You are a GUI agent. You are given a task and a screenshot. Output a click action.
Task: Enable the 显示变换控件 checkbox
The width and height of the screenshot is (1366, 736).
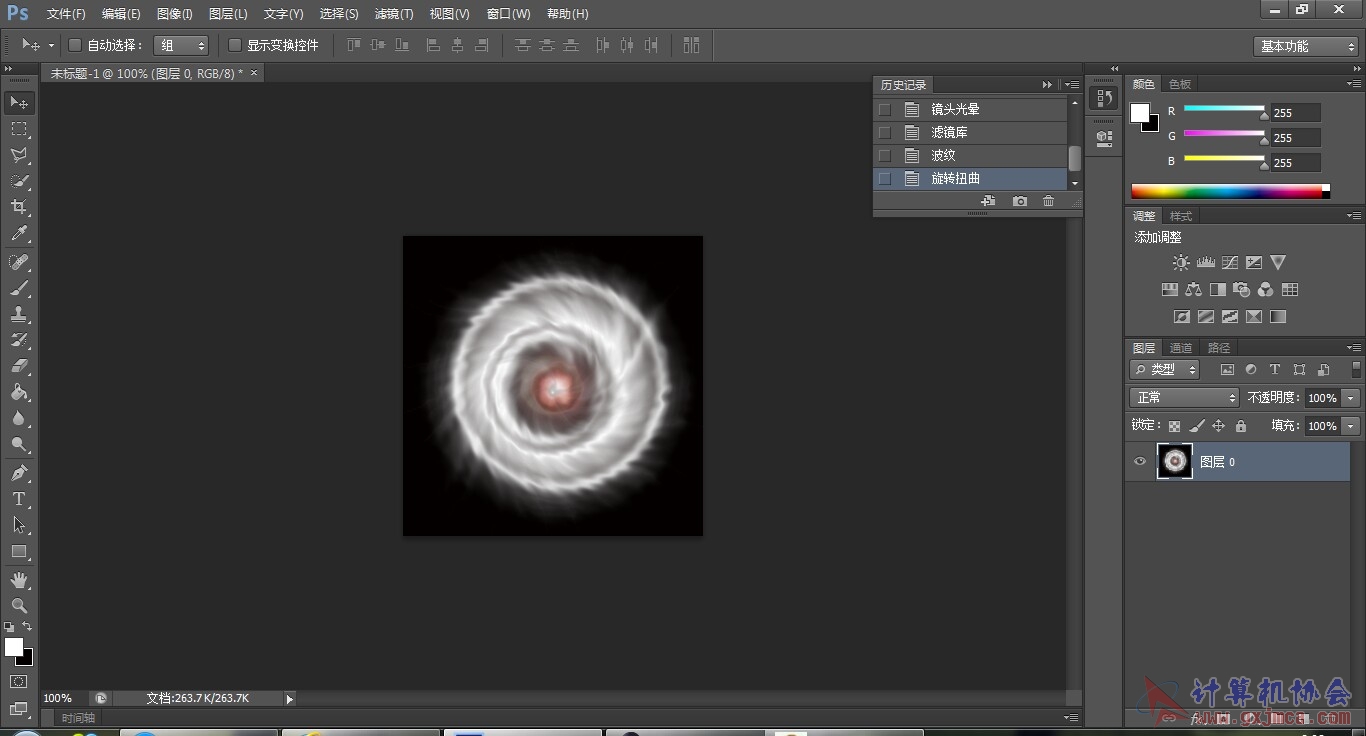tap(235, 45)
